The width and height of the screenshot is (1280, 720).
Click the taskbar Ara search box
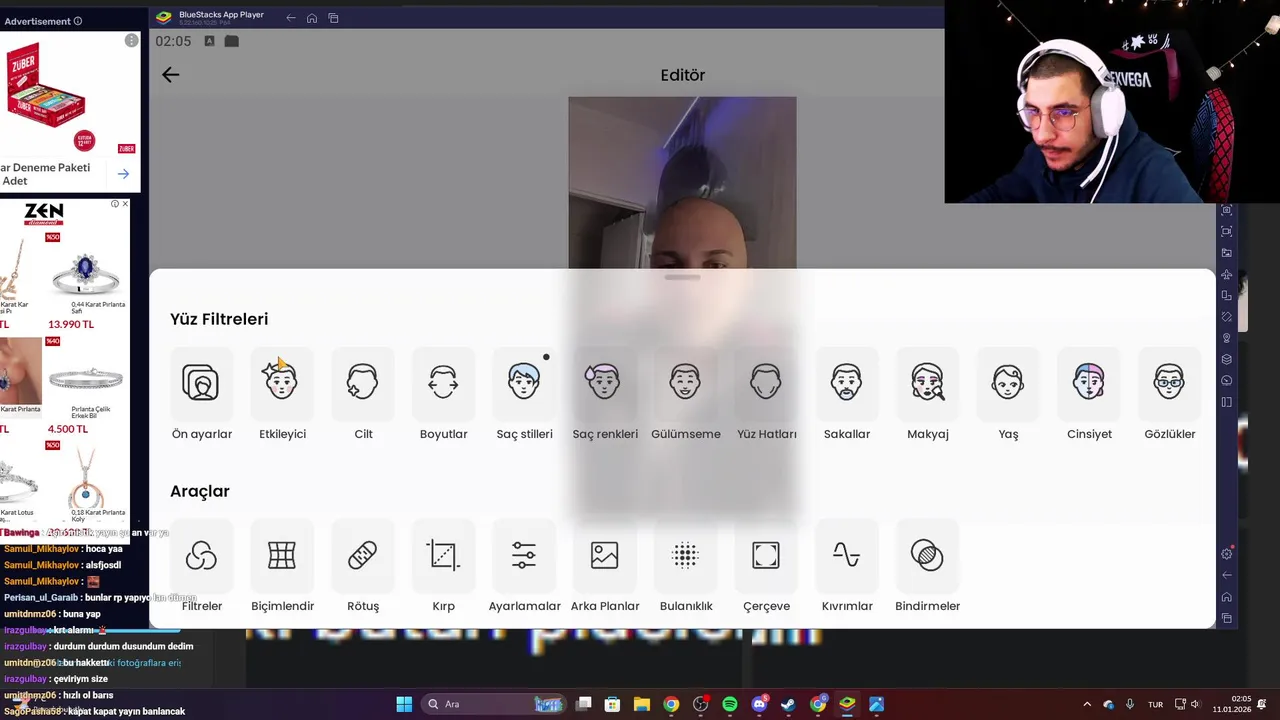point(494,704)
